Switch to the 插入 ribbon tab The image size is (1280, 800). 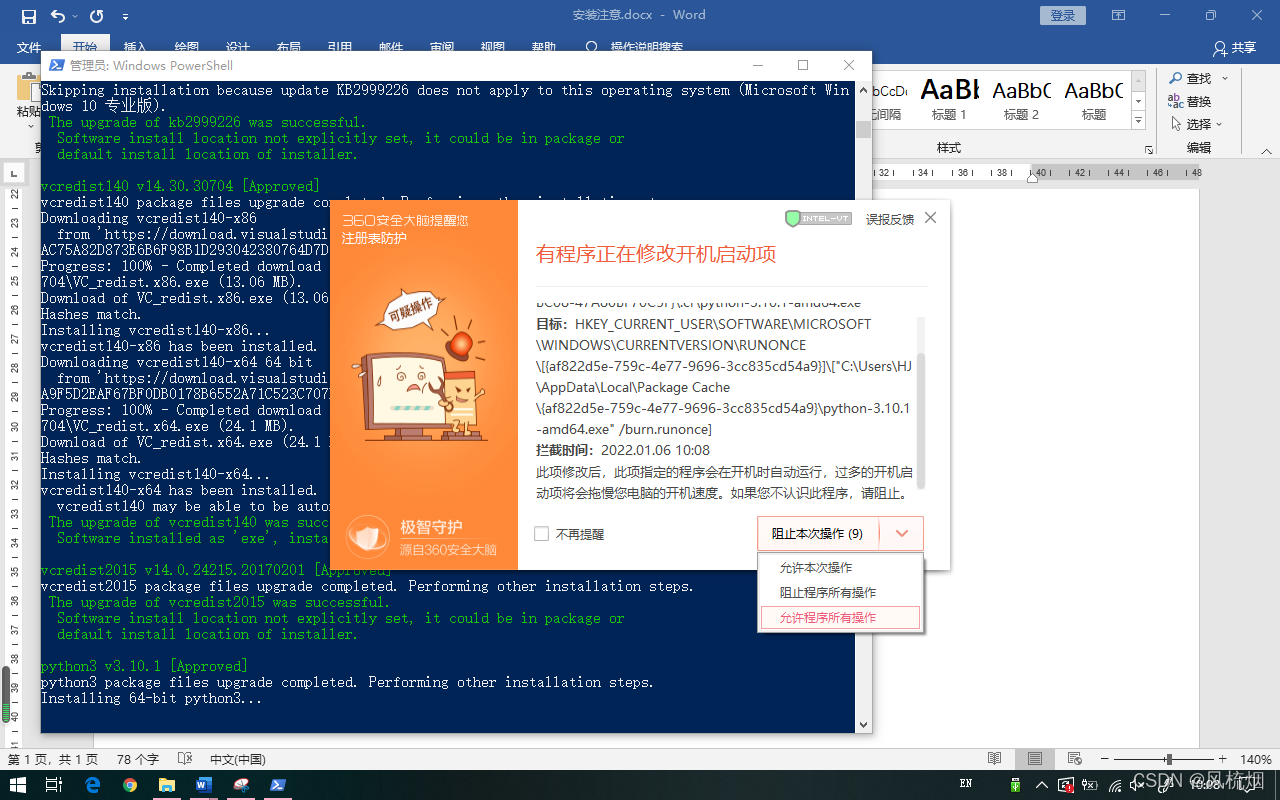(x=136, y=47)
